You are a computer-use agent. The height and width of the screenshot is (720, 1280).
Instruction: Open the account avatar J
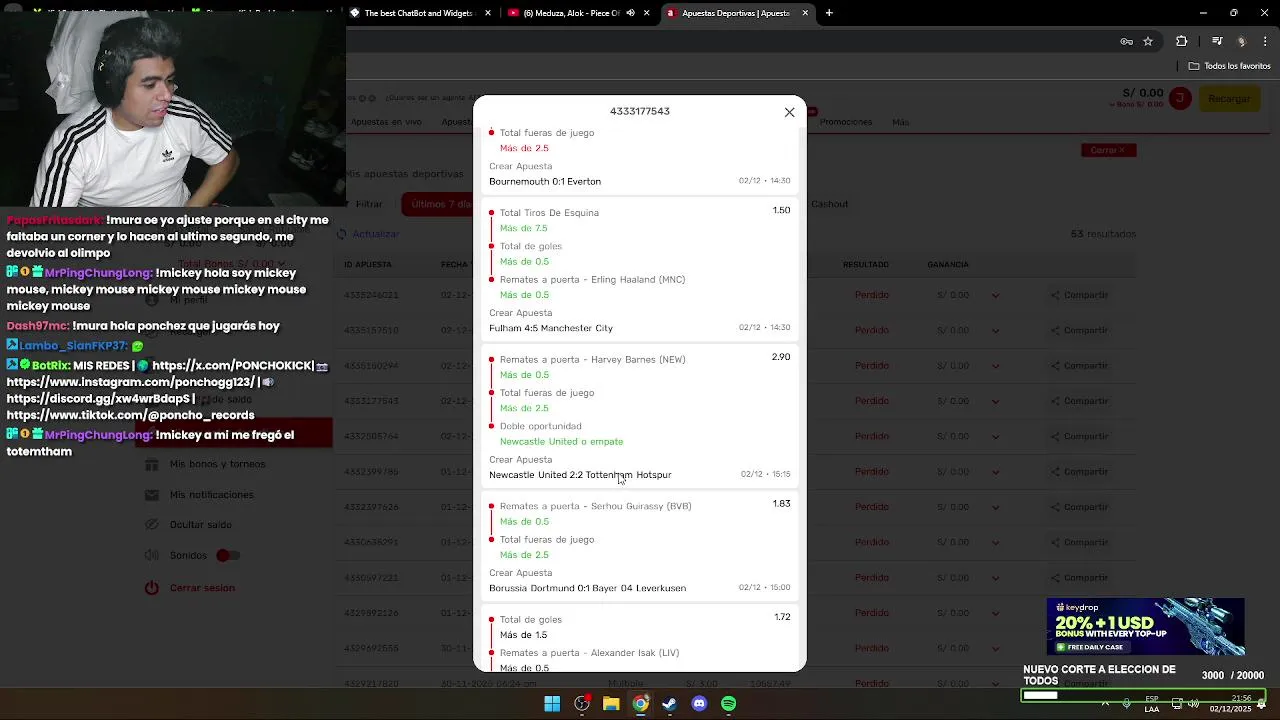(1181, 98)
